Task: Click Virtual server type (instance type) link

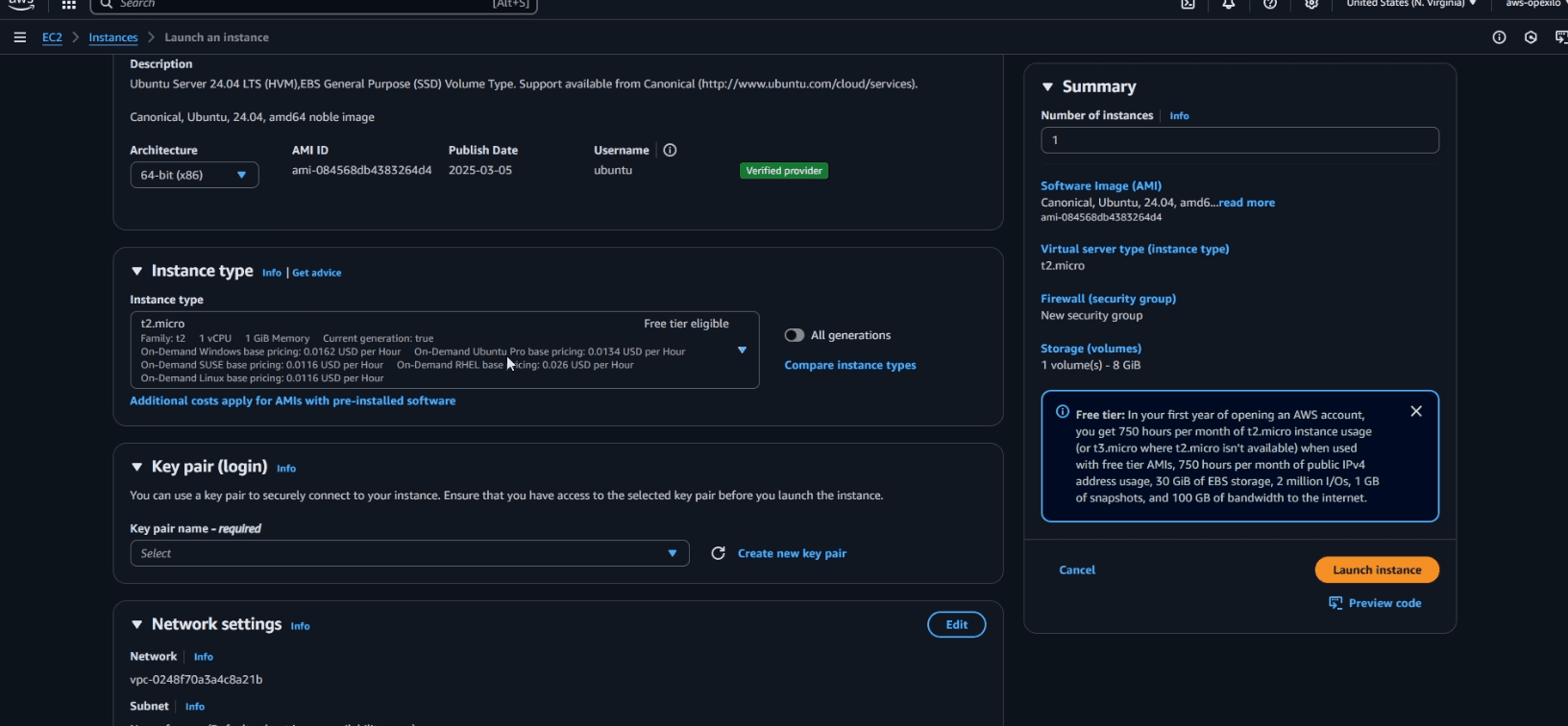Action: 1135,249
